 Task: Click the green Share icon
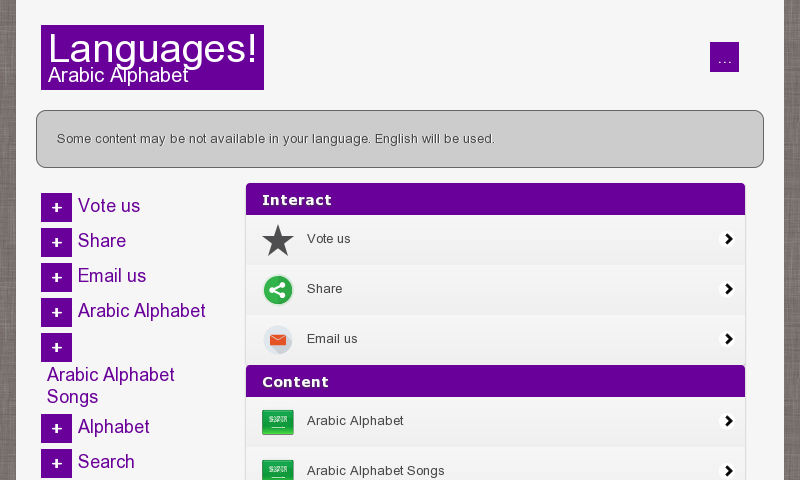click(278, 290)
